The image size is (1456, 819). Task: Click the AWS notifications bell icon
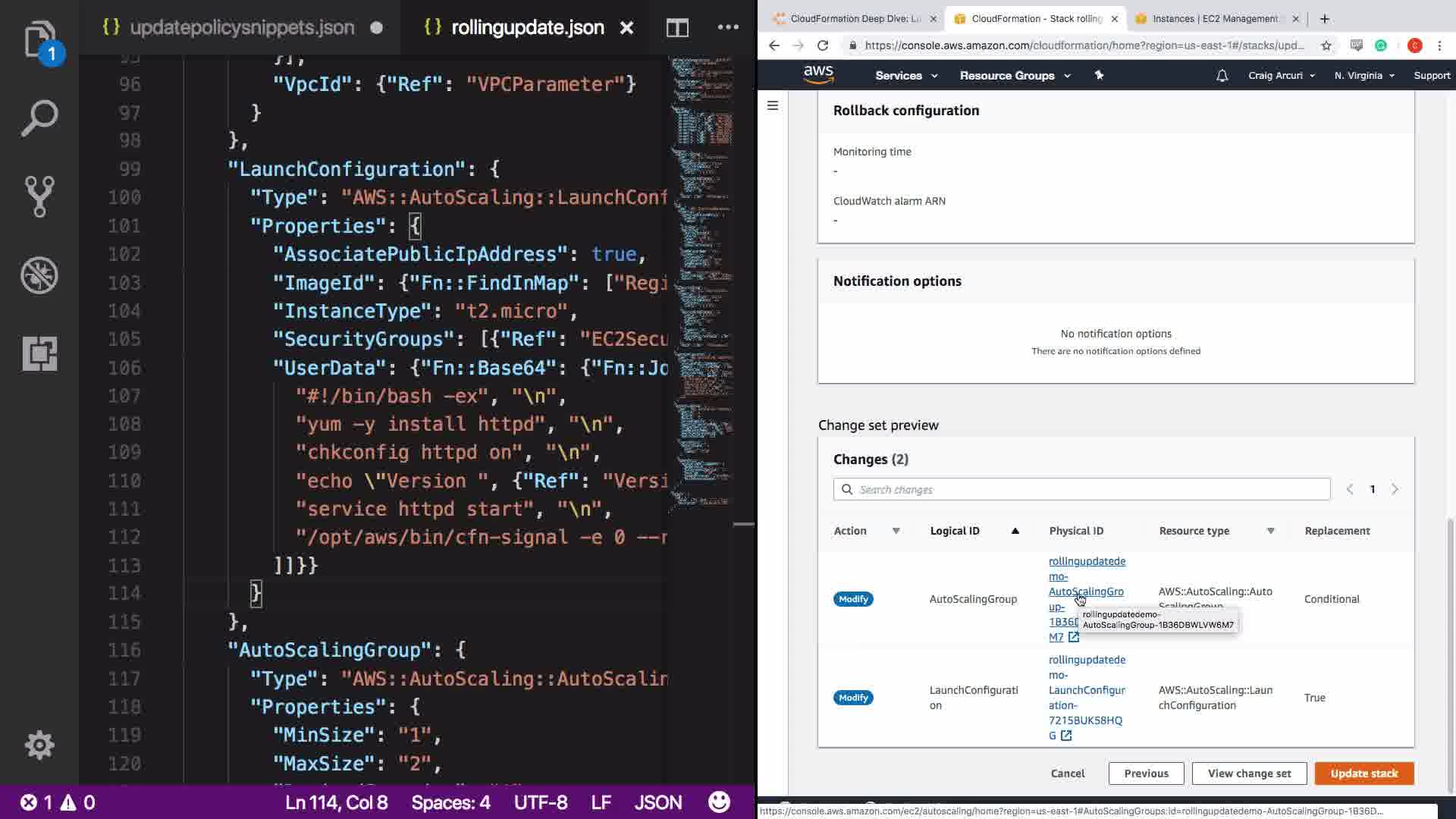[x=1222, y=76]
